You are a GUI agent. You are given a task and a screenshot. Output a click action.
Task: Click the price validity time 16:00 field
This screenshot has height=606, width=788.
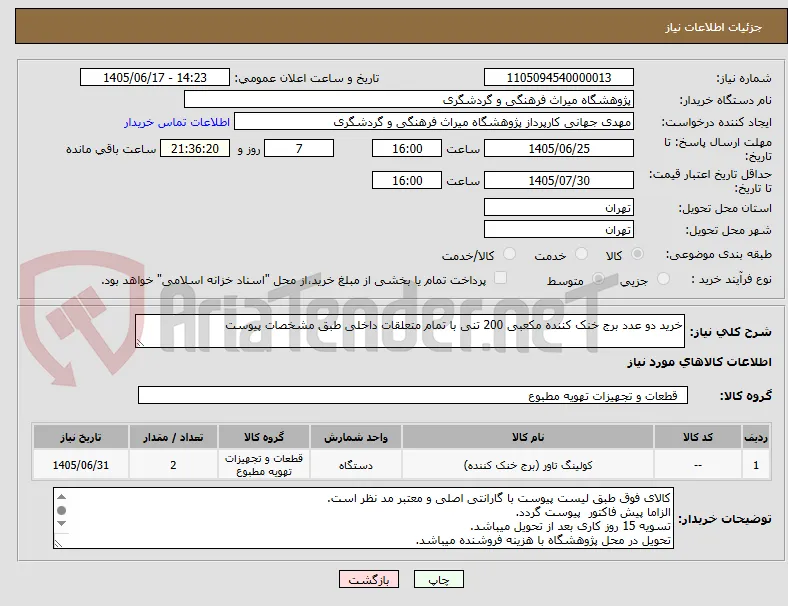pos(407,180)
